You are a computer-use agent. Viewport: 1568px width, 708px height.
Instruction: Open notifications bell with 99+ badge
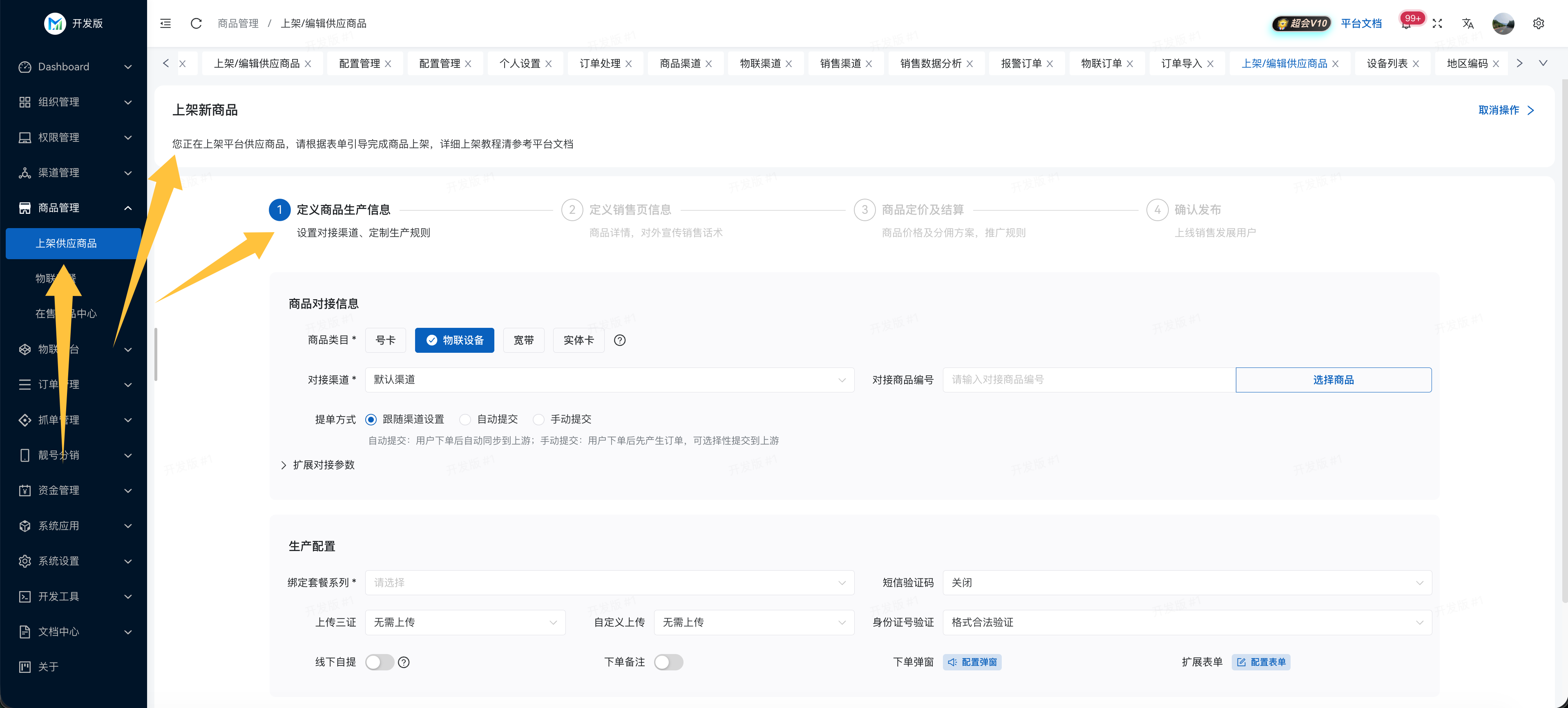(1406, 24)
